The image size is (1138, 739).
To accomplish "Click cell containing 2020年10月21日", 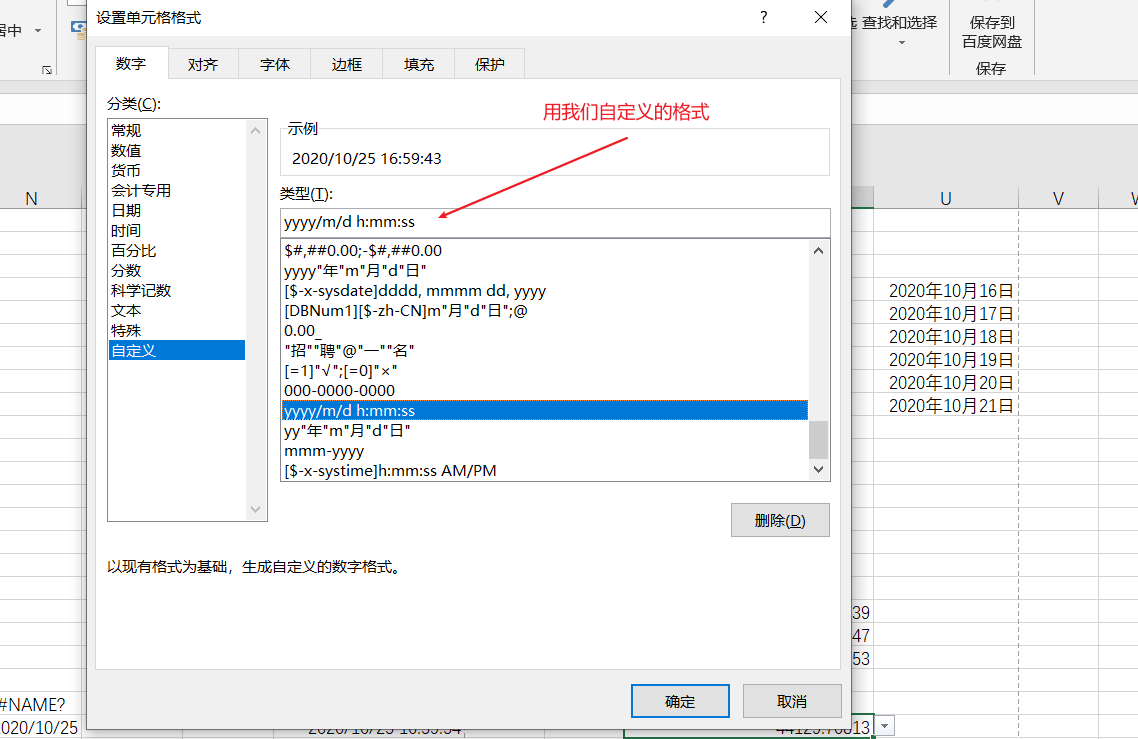I will pos(946,406).
